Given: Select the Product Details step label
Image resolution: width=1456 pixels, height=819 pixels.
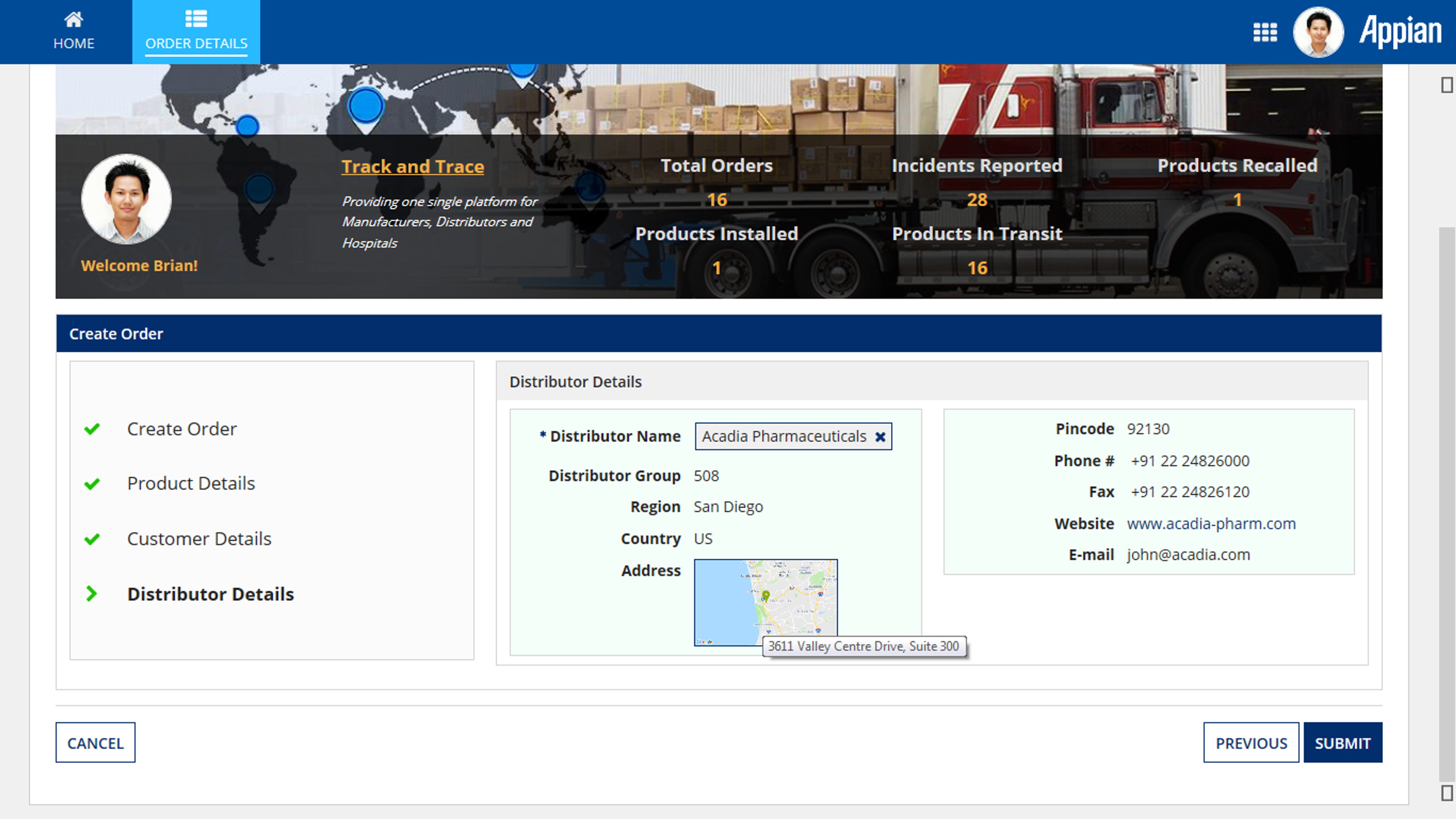Looking at the screenshot, I should [191, 484].
